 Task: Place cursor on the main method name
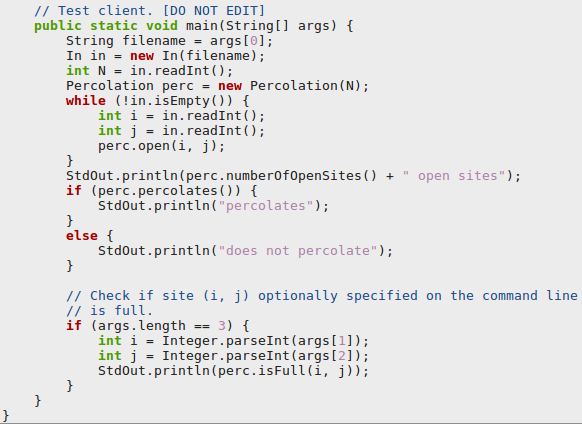(x=202, y=26)
